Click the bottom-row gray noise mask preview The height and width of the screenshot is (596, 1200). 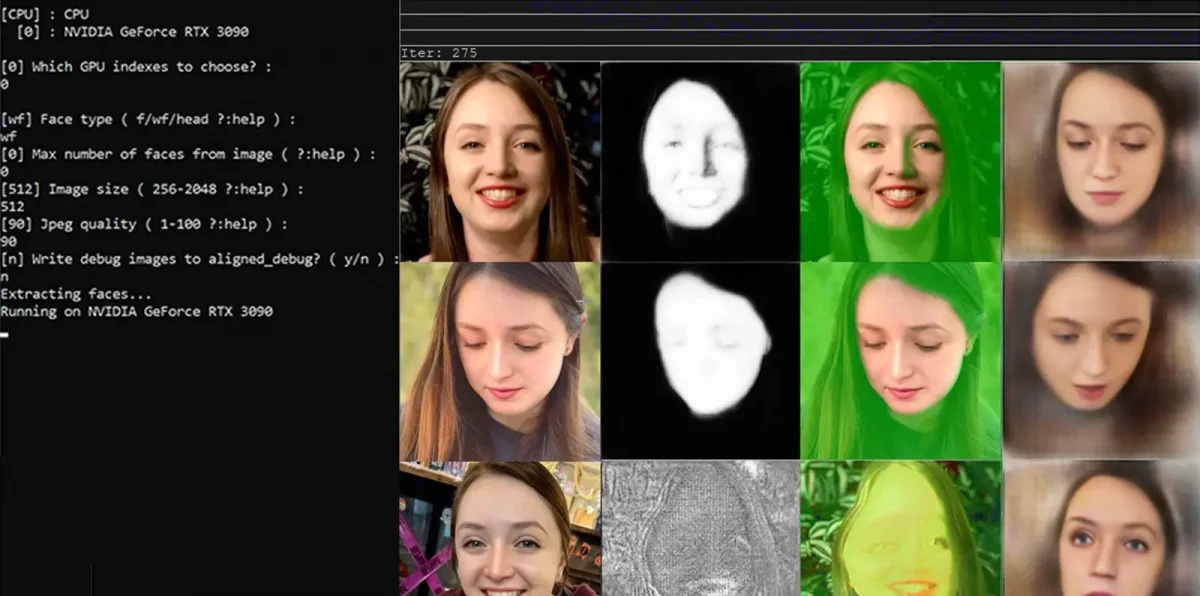tap(700, 528)
